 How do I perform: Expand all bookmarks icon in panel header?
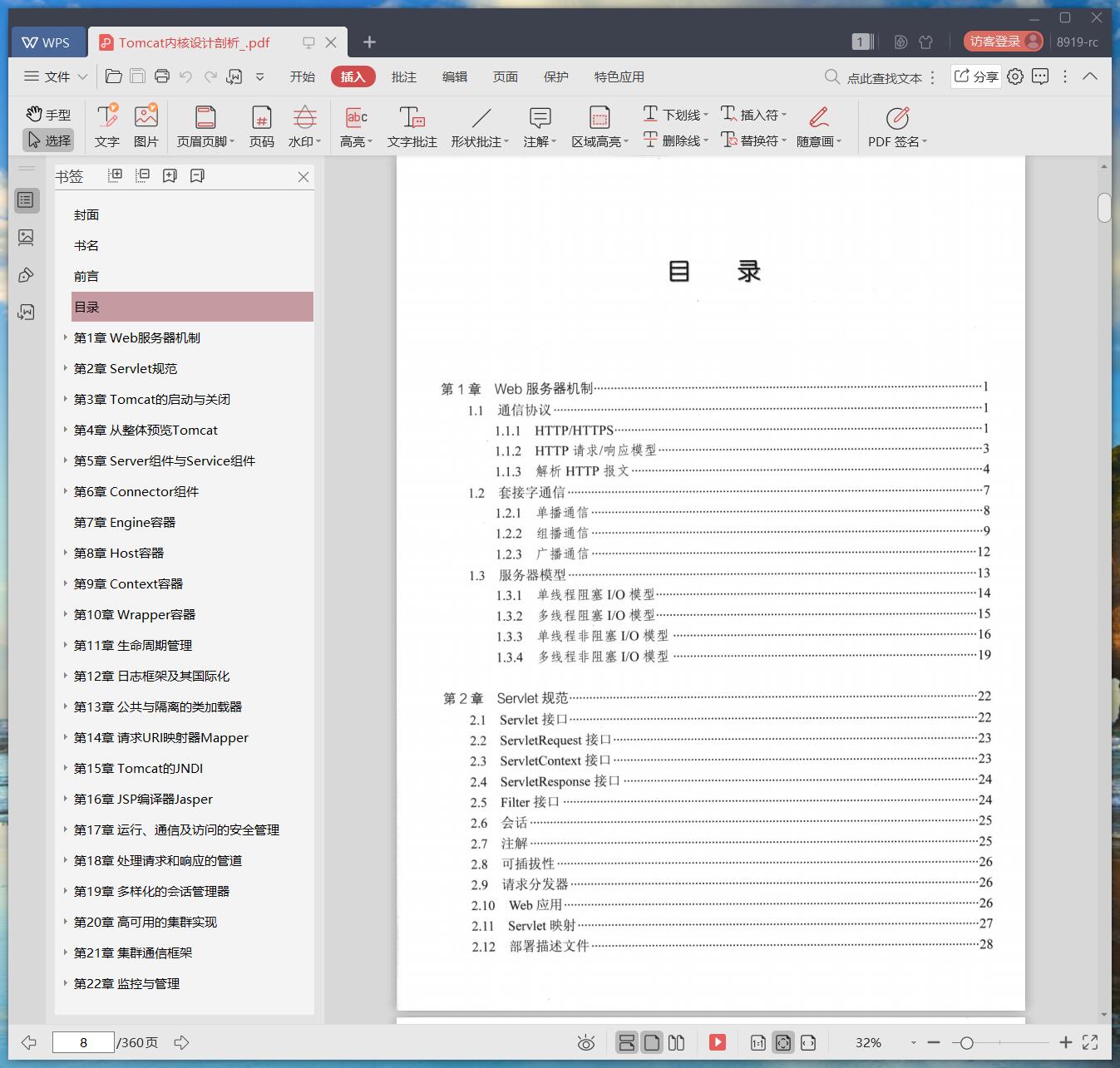tap(116, 175)
